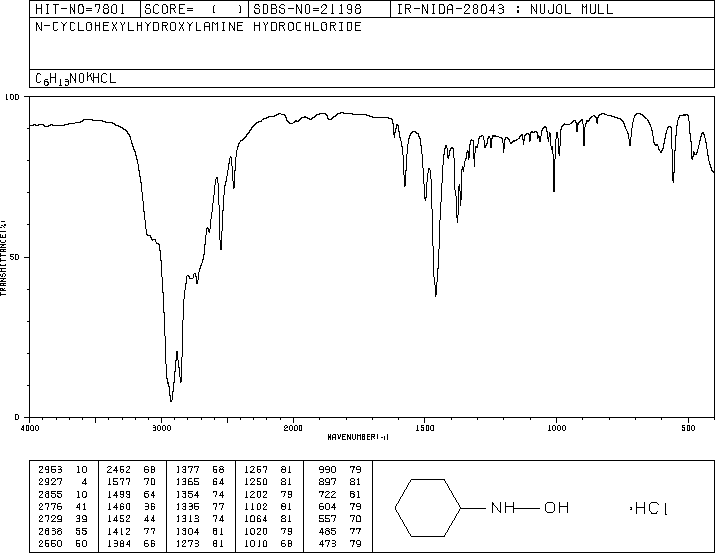Viewport: 715px width, 553px height.
Task: Click the 1102 peak table entry
Action: 269,506
